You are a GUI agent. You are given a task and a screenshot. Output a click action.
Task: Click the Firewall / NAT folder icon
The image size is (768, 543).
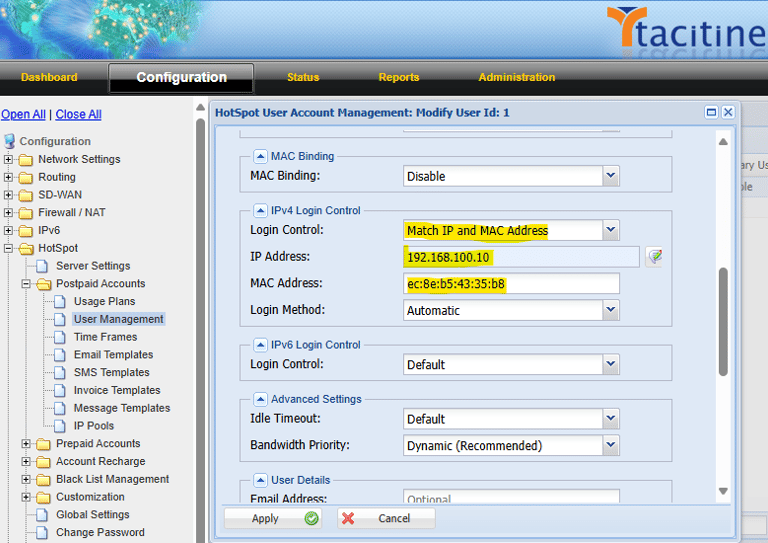[25, 213]
